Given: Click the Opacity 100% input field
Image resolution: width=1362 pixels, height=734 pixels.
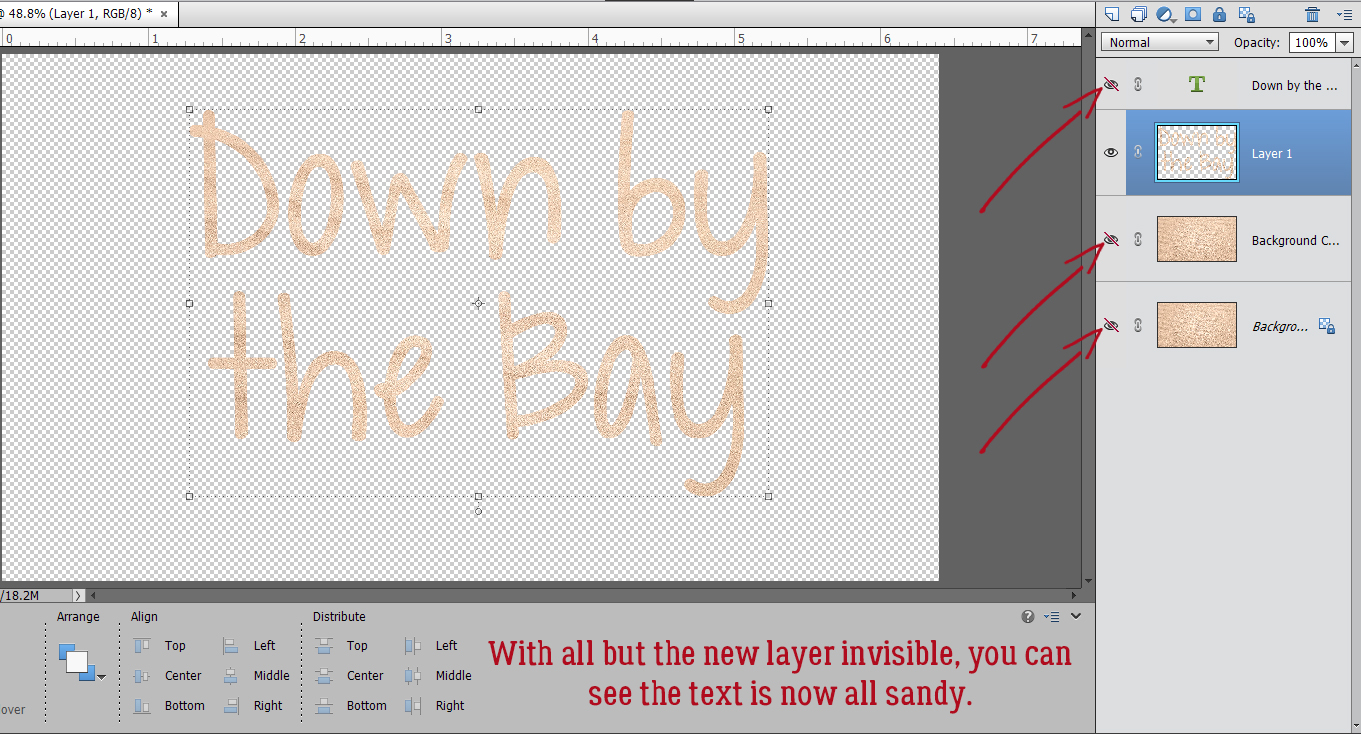Looking at the screenshot, I should point(1311,42).
